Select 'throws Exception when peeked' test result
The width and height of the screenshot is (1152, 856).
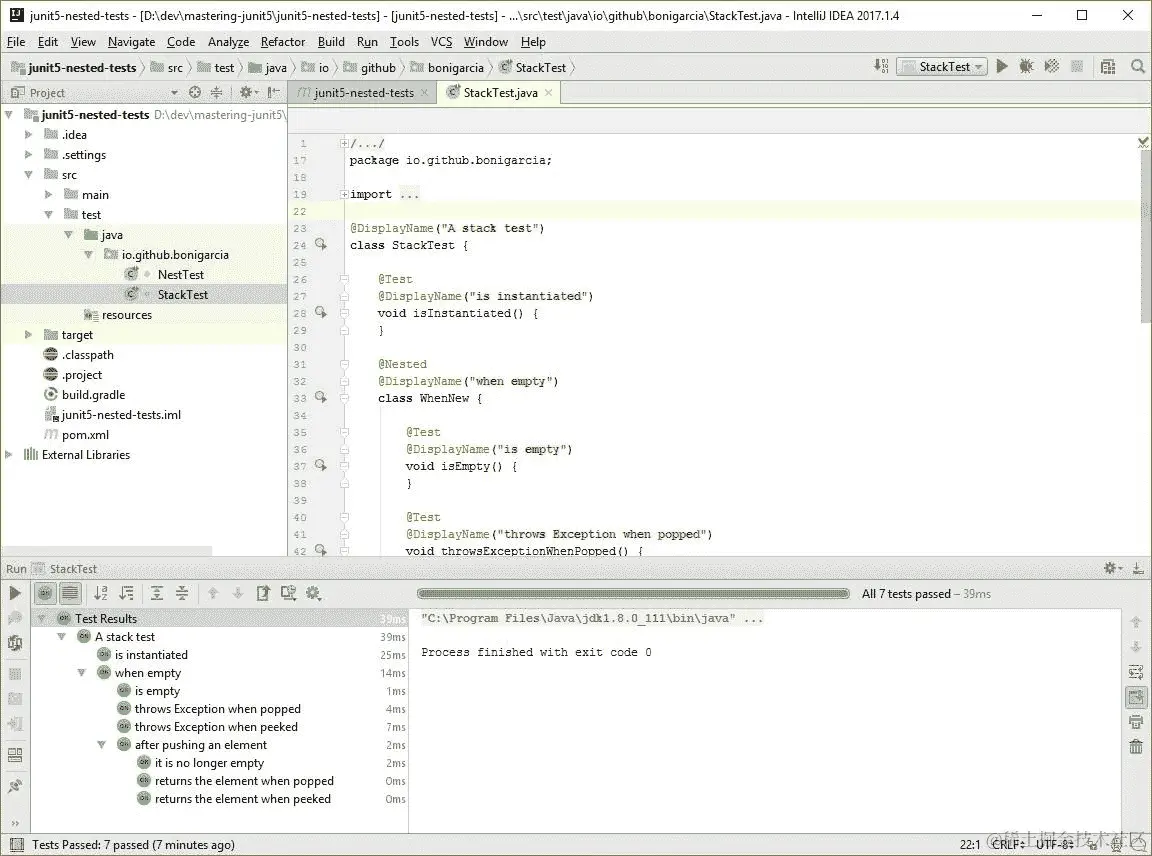point(216,727)
